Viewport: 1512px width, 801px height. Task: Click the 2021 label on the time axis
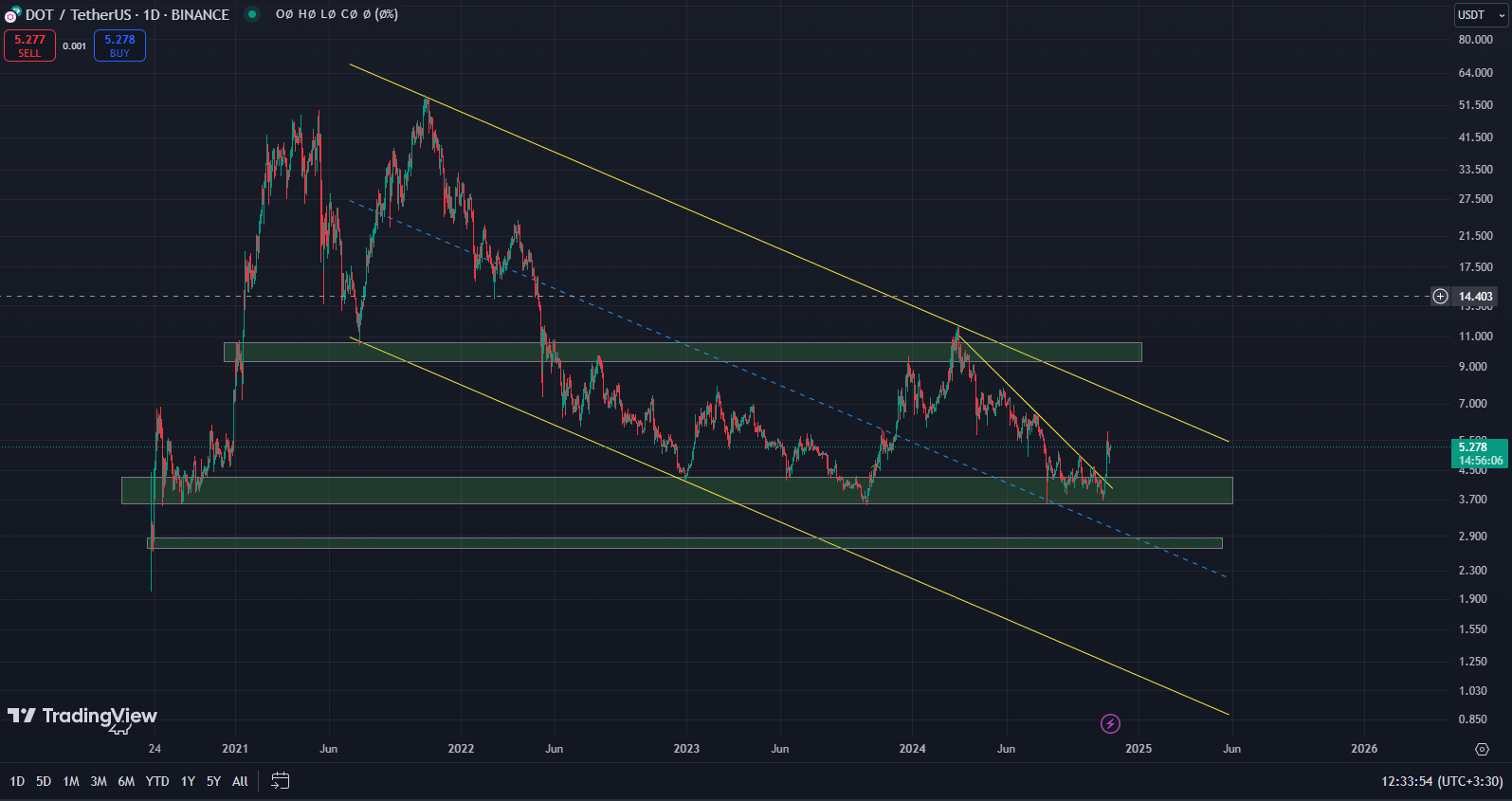[x=235, y=749]
